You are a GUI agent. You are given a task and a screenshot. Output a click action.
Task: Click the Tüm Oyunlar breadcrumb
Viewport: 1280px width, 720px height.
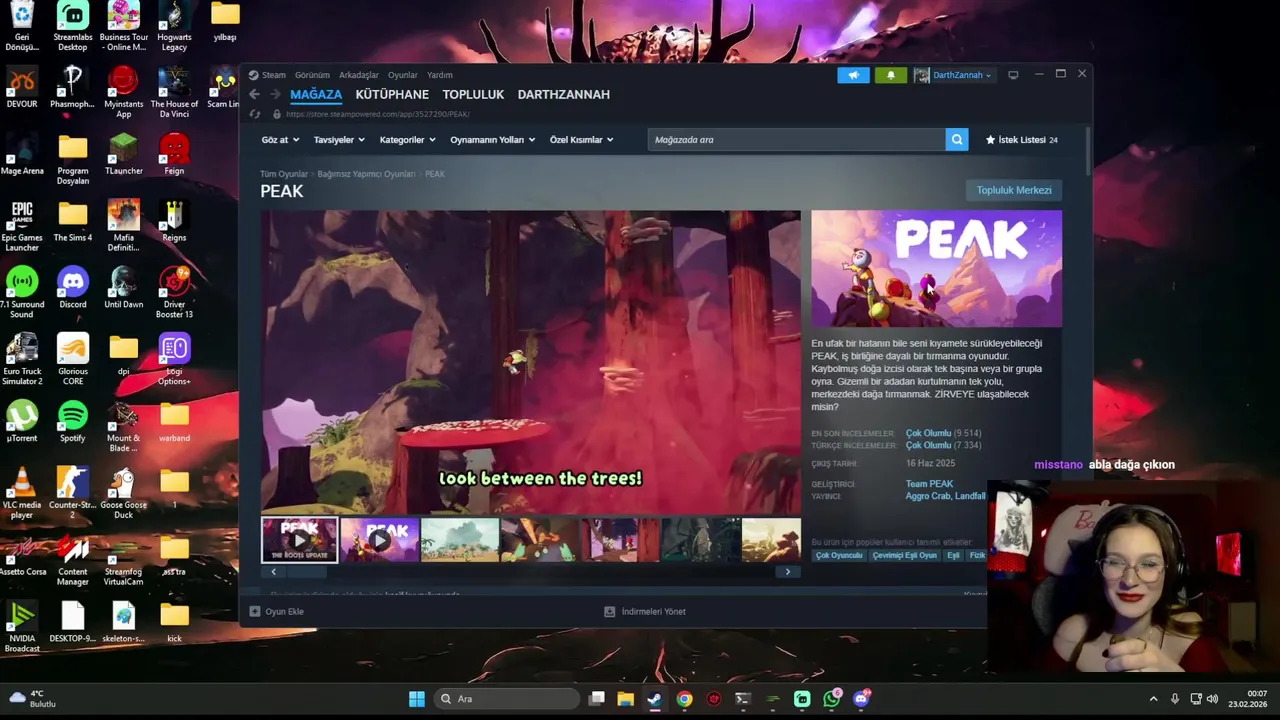[x=284, y=174]
